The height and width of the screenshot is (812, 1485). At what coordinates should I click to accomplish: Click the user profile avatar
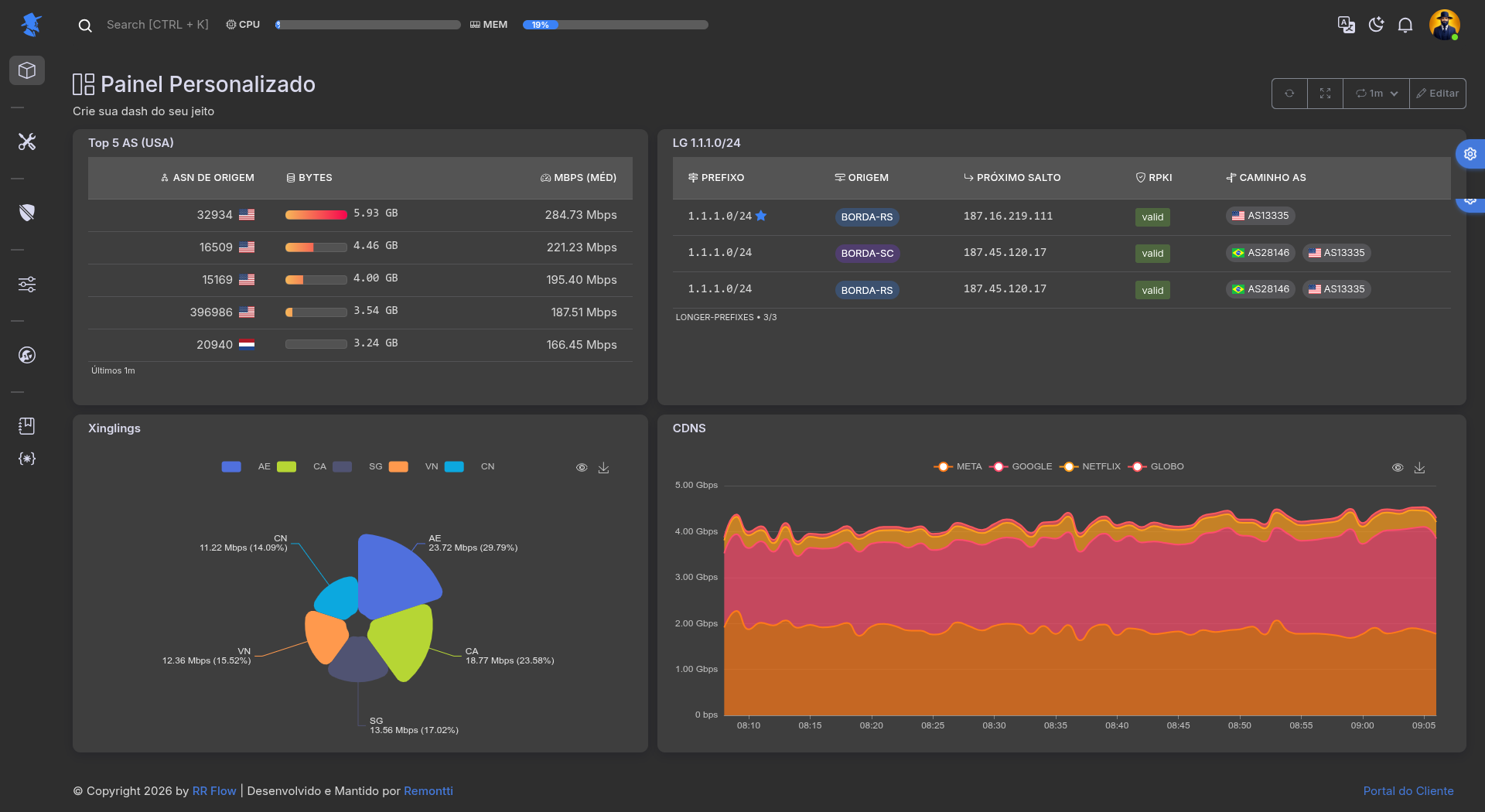pyautogui.click(x=1444, y=25)
